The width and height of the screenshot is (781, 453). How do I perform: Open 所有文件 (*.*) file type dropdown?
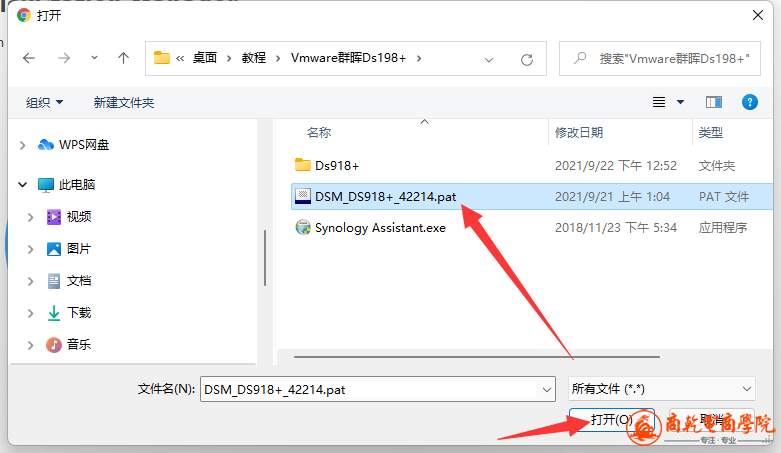pos(661,389)
